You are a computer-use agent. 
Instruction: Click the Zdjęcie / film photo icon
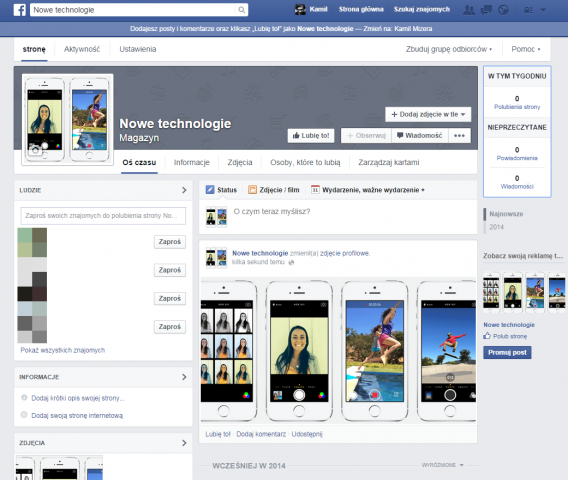tap(252, 189)
